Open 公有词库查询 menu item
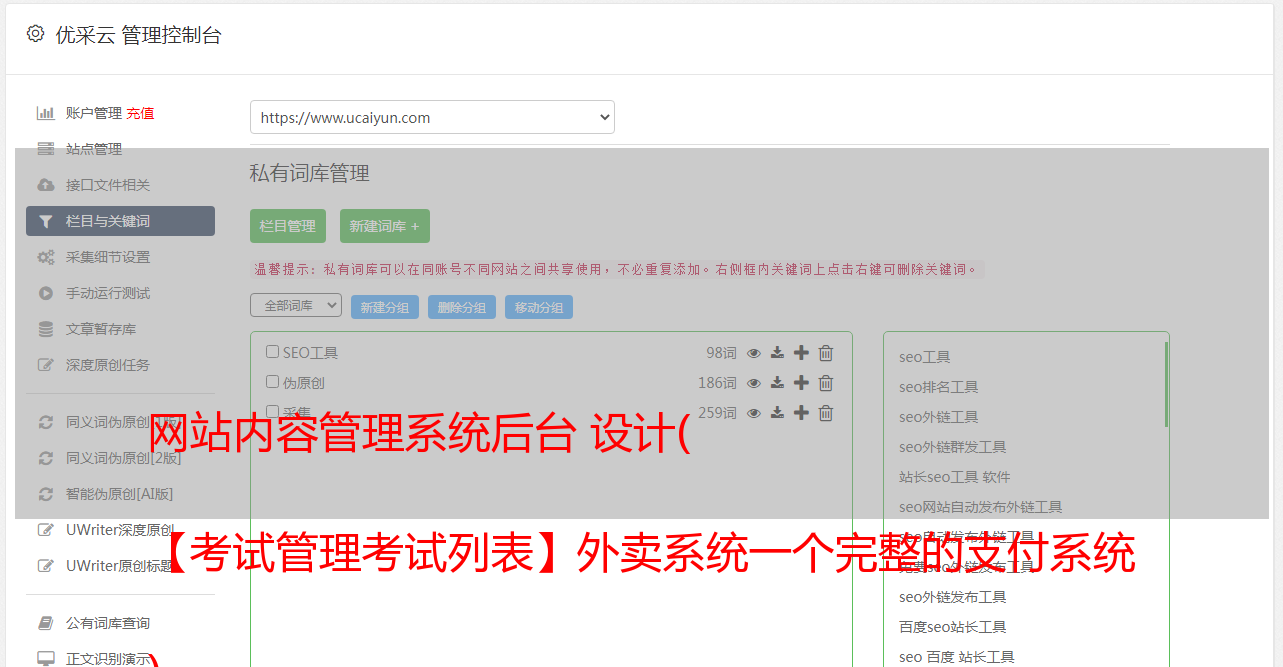1283x667 pixels. point(108,623)
